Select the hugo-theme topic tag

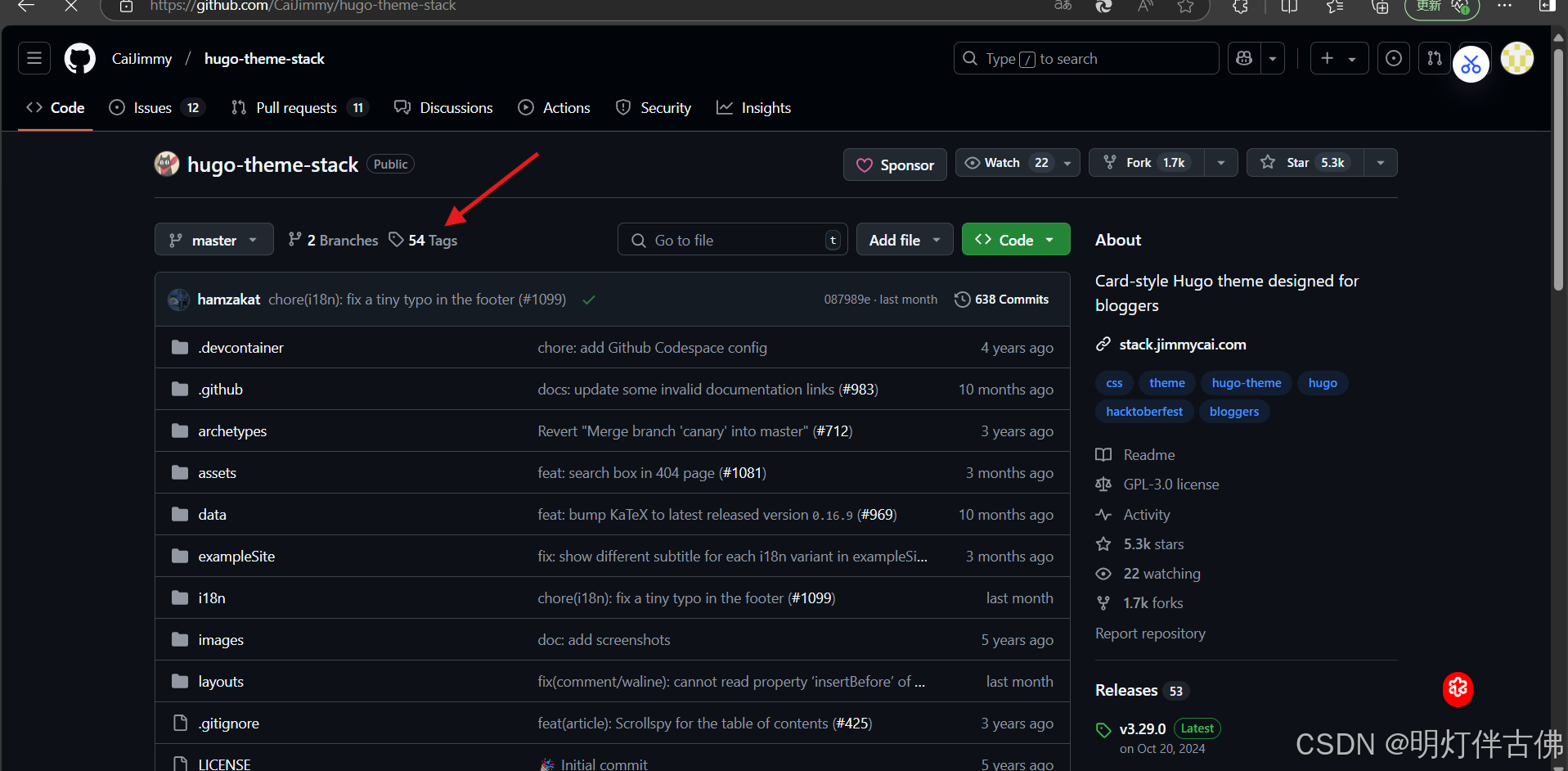coord(1247,383)
